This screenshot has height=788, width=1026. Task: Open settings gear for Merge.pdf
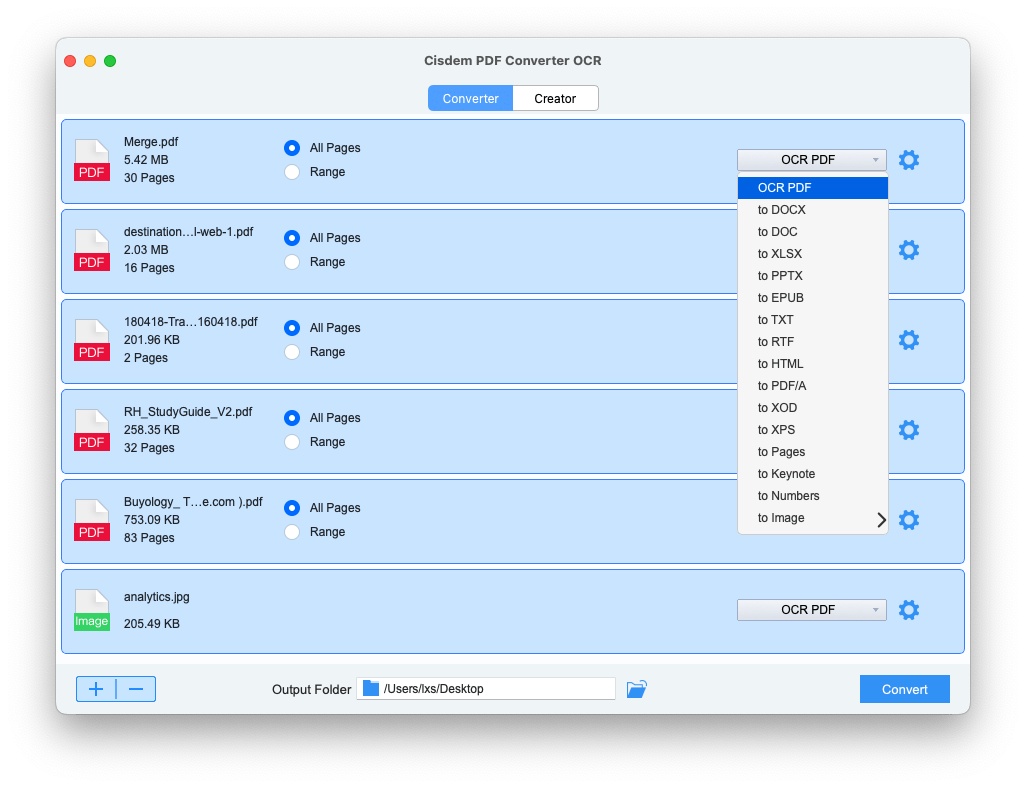[908, 160]
